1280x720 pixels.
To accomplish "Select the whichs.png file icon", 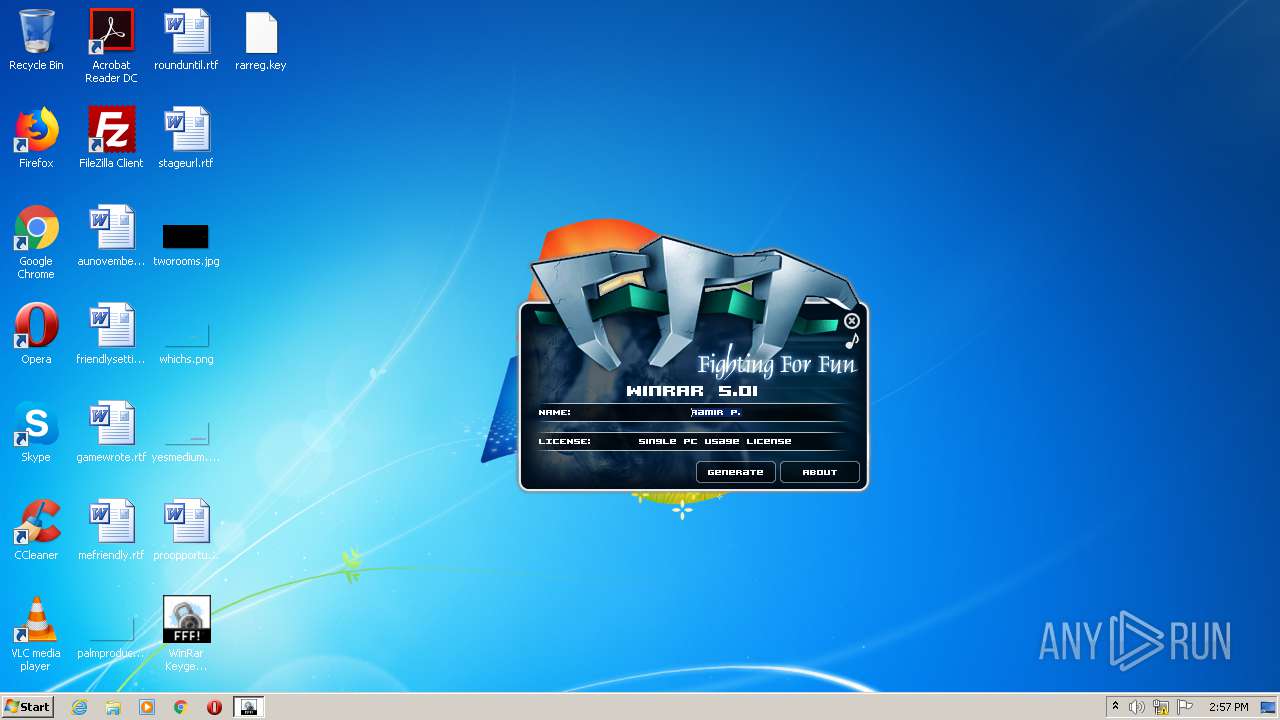I will (x=186, y=341).
